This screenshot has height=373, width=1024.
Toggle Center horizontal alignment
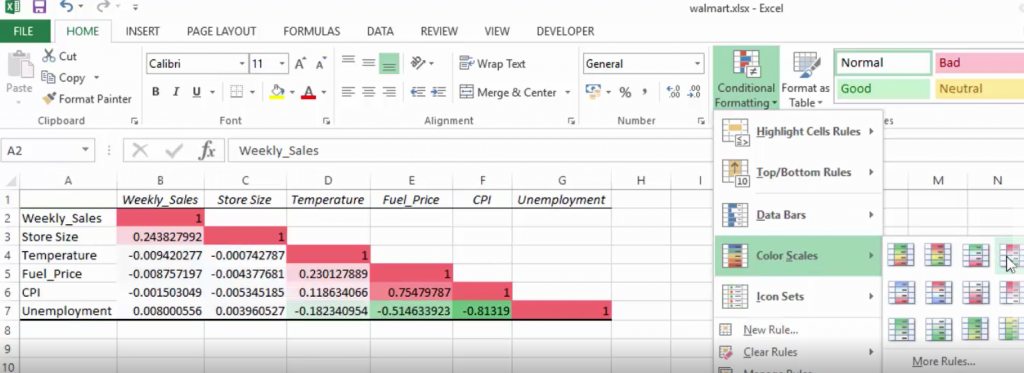click(x=369, y=92)
